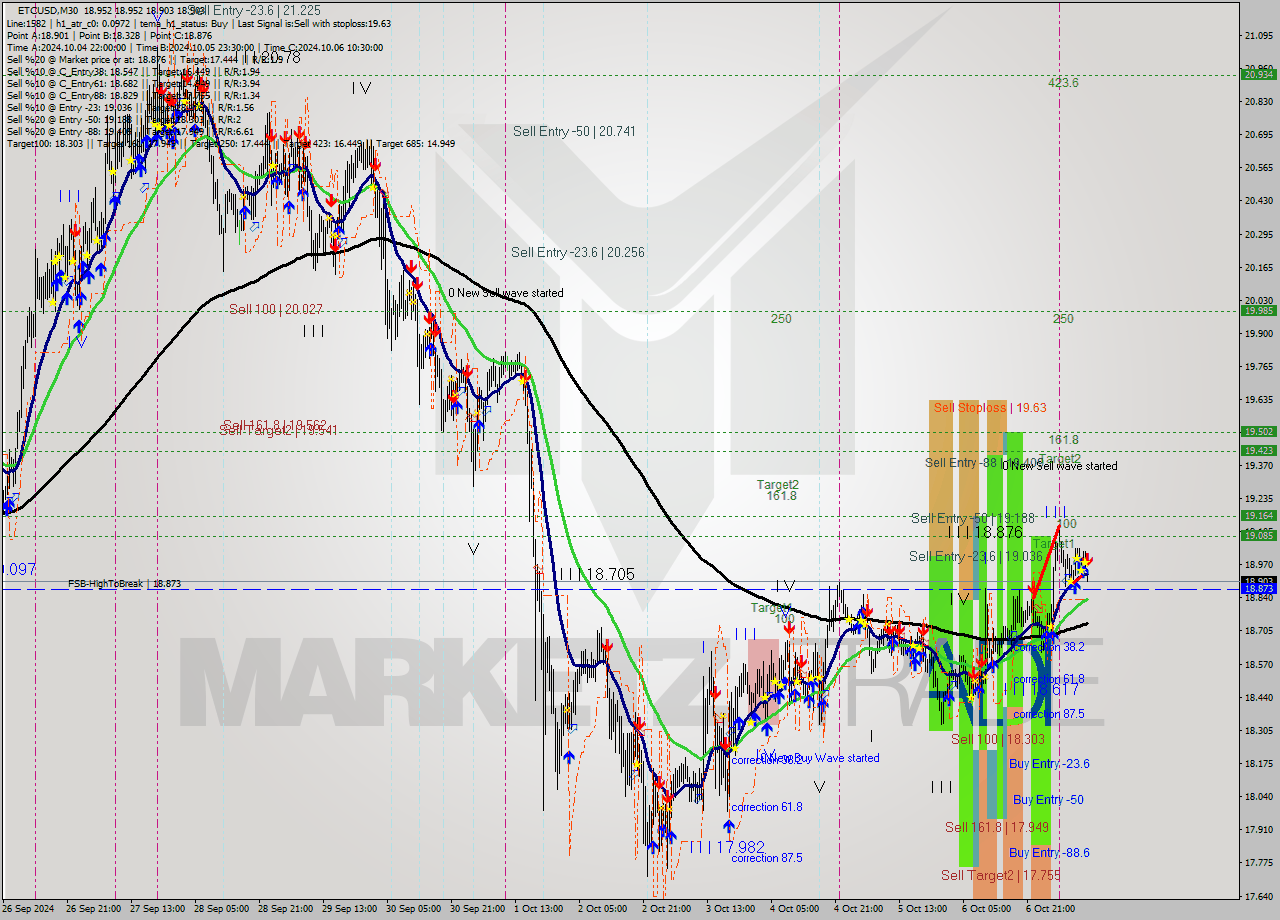
Task: Select the 19.985 price tag on axis
Action: (x=1258, y=310)
